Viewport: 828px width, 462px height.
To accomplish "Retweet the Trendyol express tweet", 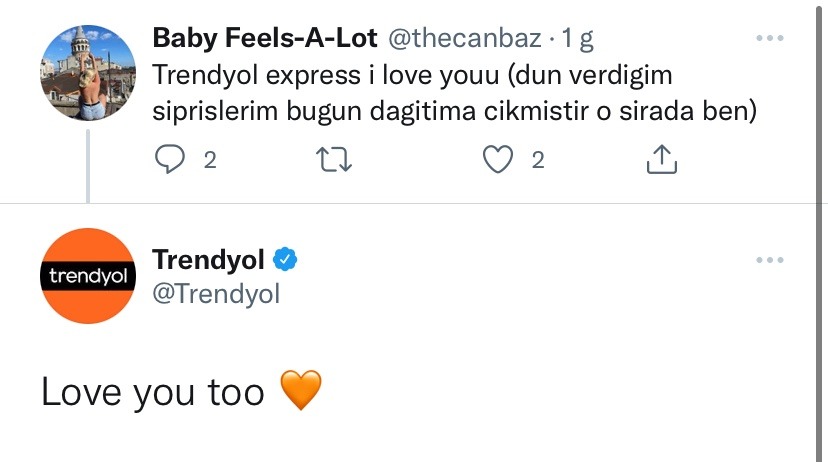I will tap(334, 160).
